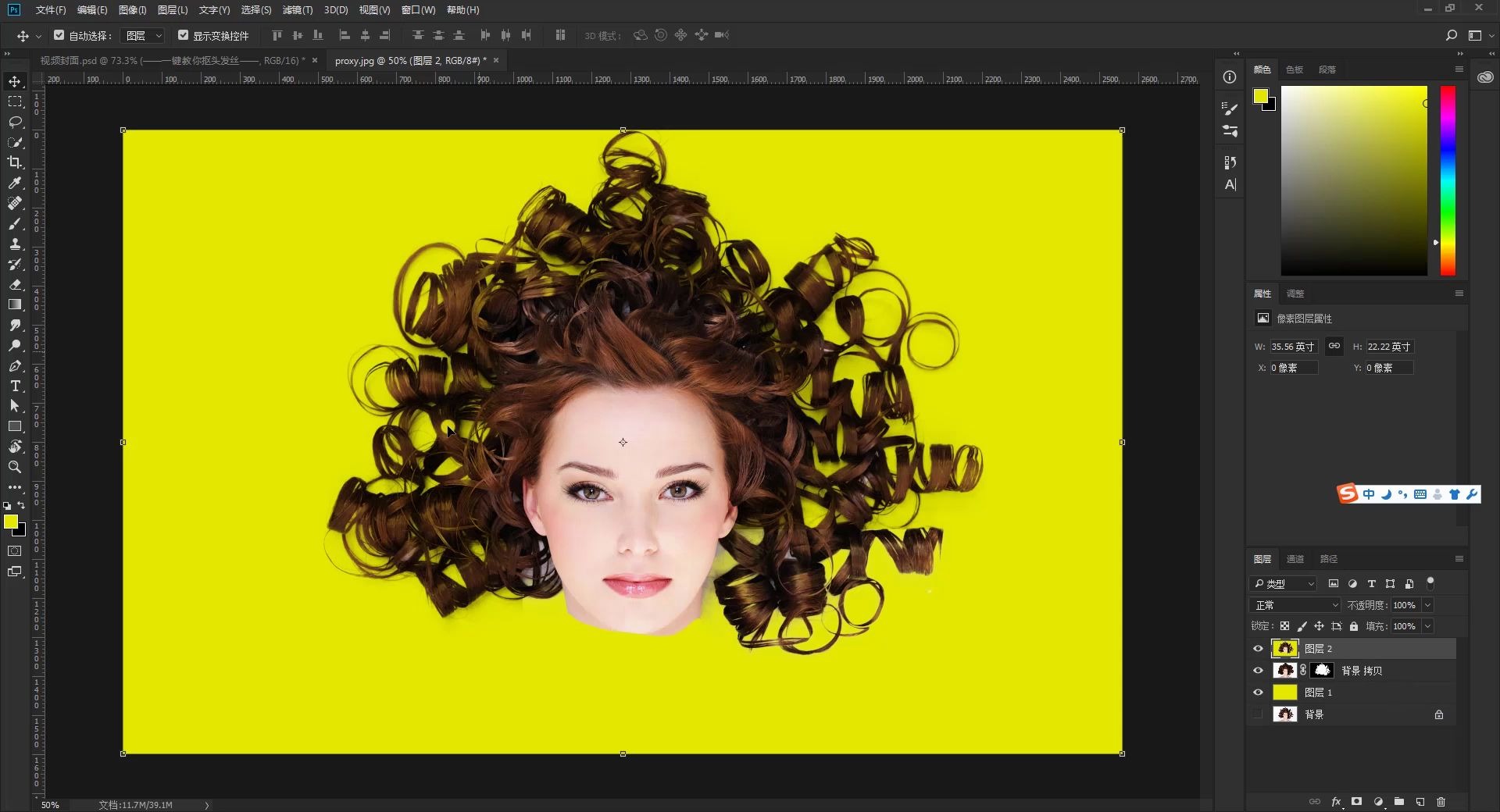Image resolution: width=1500 pixels, height=812 pixels.
Task: Select the Eyedropper tool
Action: tap(15, 183)
